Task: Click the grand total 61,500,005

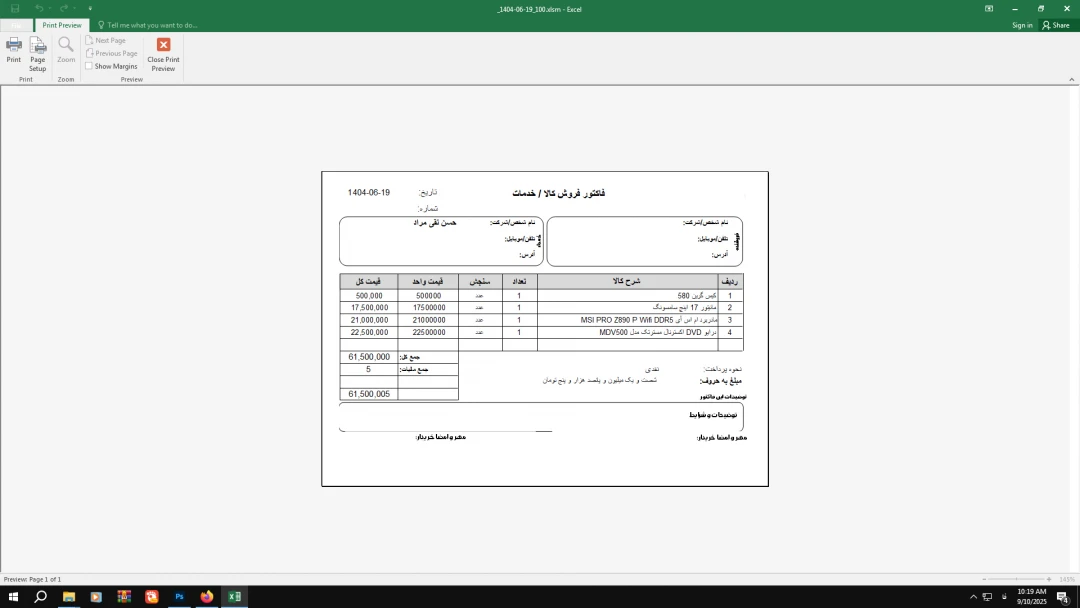Action: click(x=369, y=395)
